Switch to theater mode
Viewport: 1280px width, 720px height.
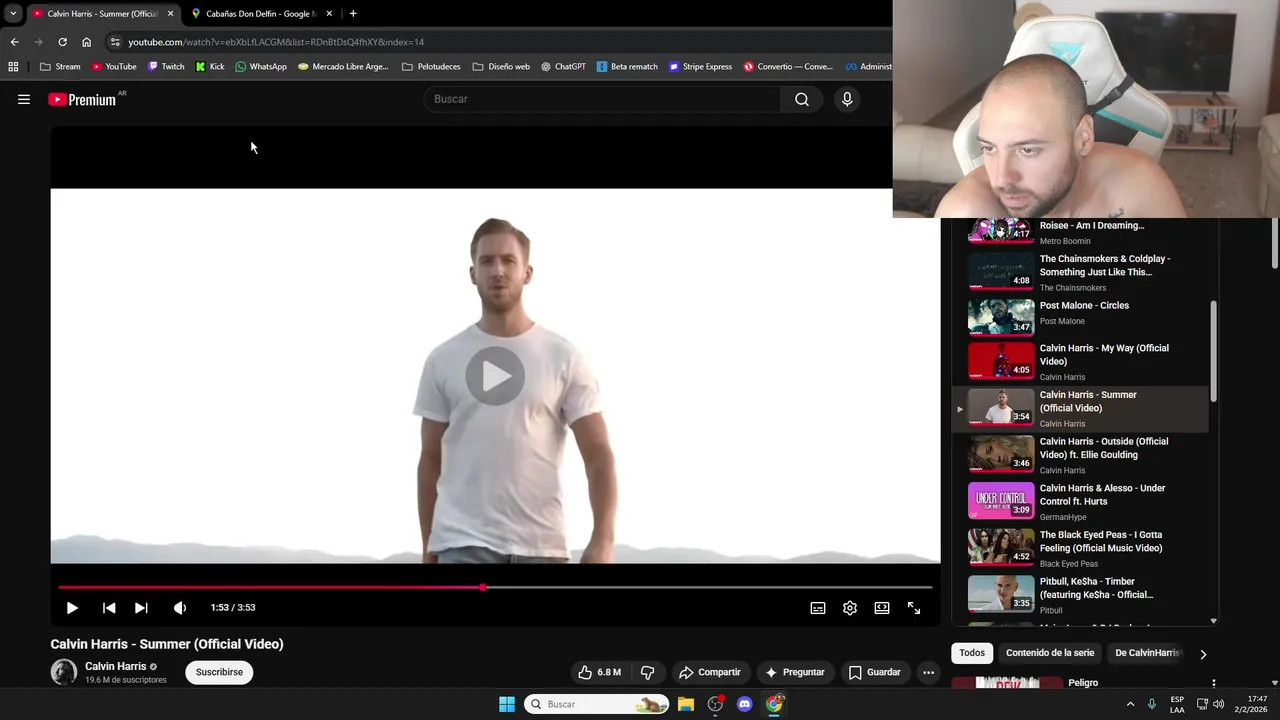pos(882,607)
